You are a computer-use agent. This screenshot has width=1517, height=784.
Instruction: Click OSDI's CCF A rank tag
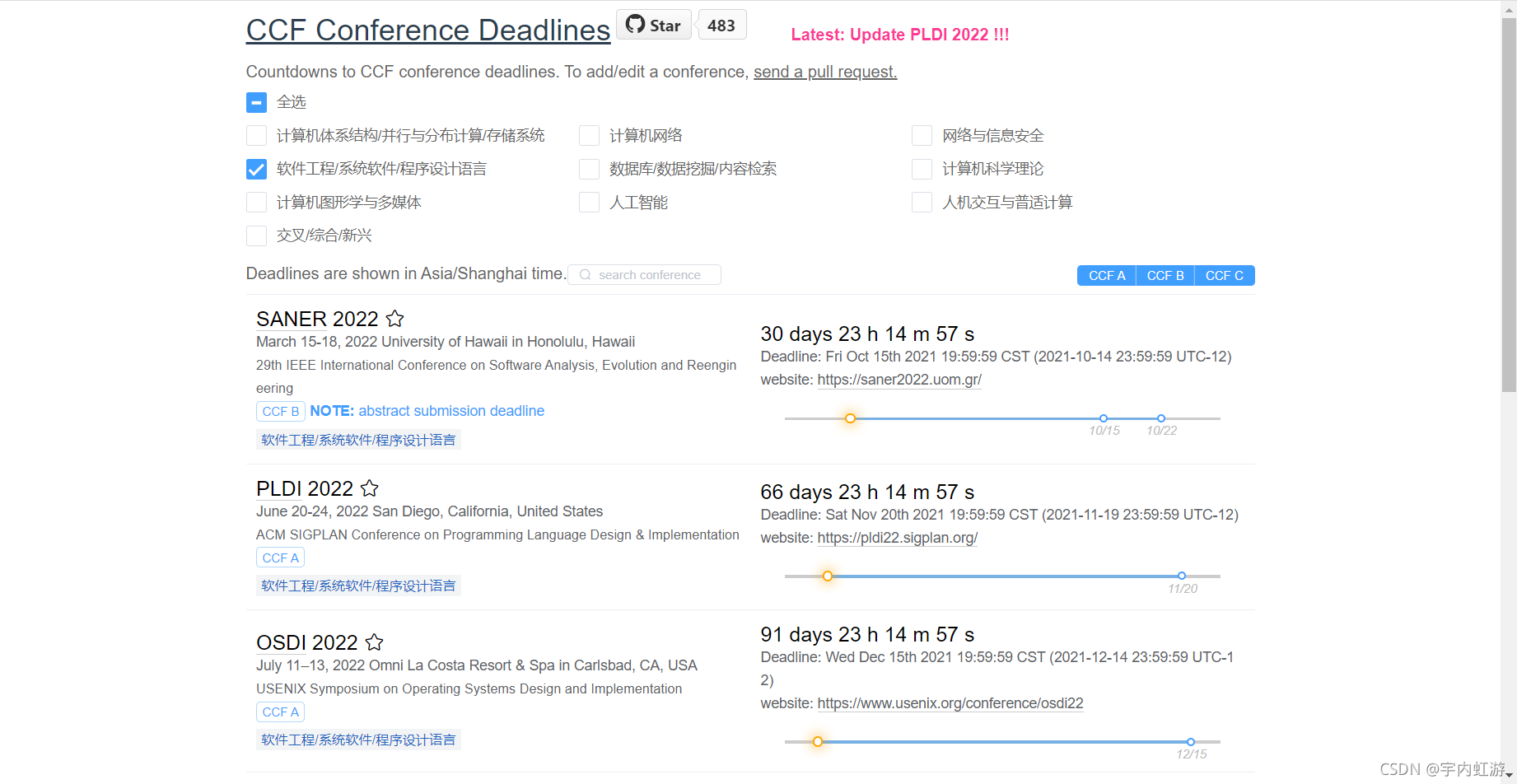point(281,712)
